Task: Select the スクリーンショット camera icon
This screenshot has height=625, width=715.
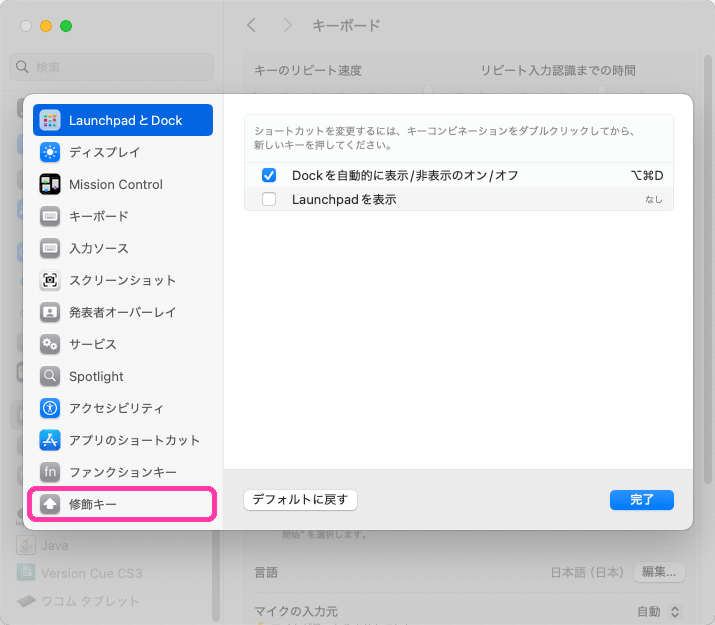Action: click(51, 280)
